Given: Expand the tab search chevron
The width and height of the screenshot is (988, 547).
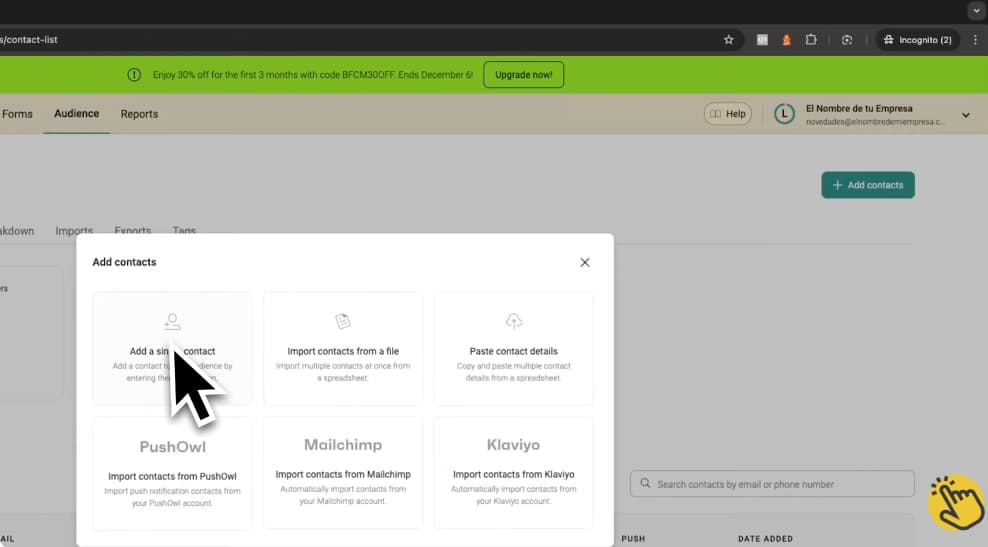Looking at the screenshot, I should click(976, 10).
